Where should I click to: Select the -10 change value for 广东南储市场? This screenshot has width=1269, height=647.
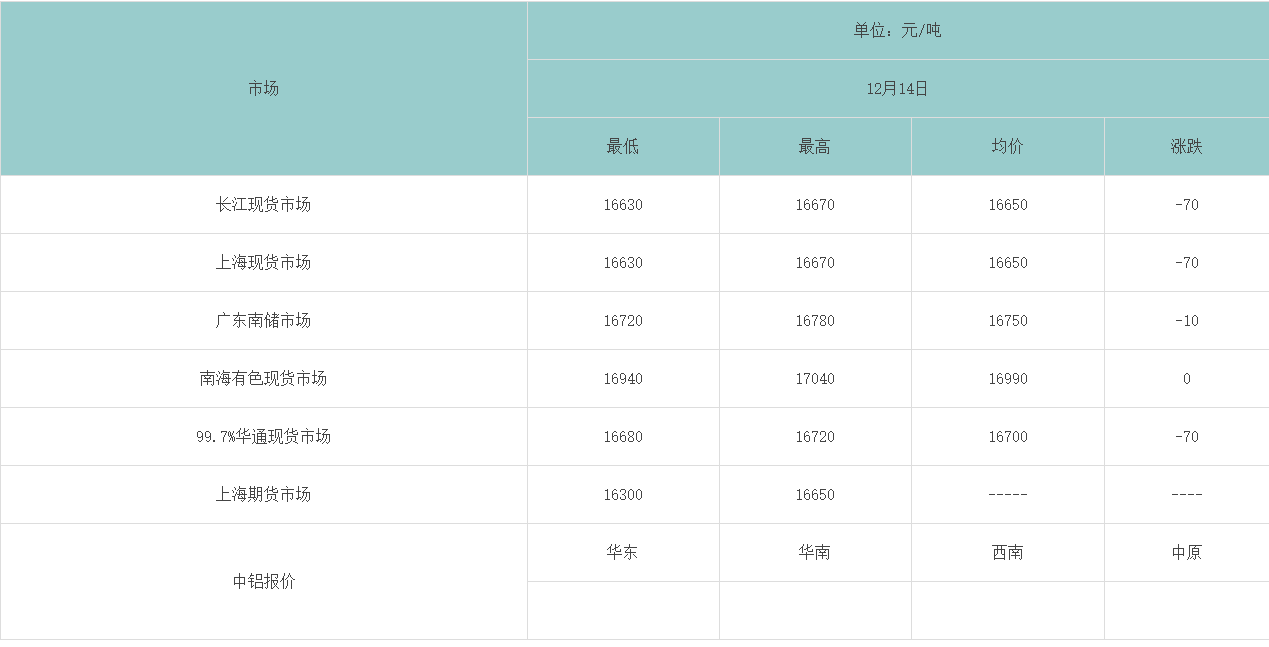(1186, 320)
